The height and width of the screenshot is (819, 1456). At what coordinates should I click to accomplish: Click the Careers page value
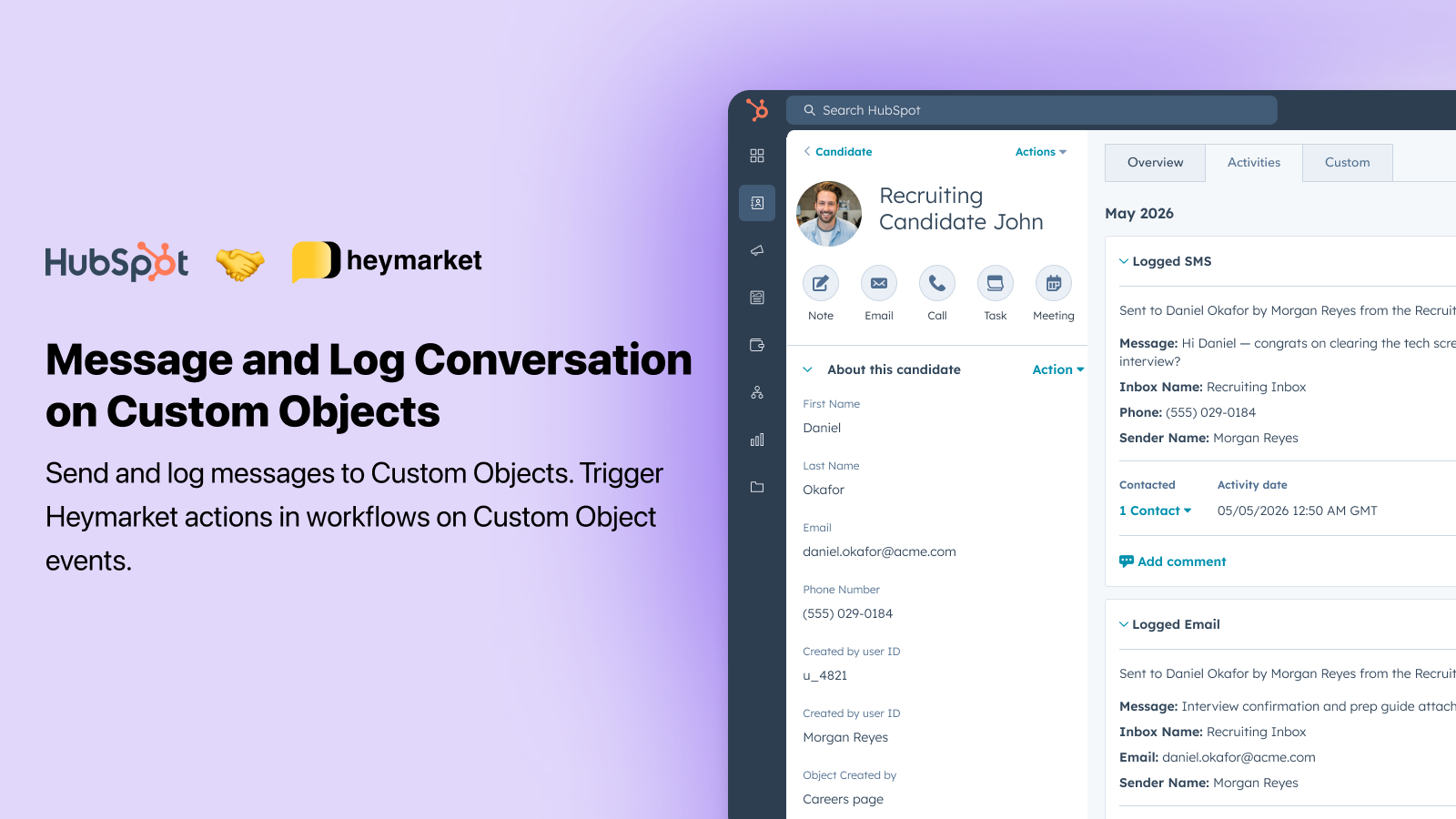tap(843, 799)
